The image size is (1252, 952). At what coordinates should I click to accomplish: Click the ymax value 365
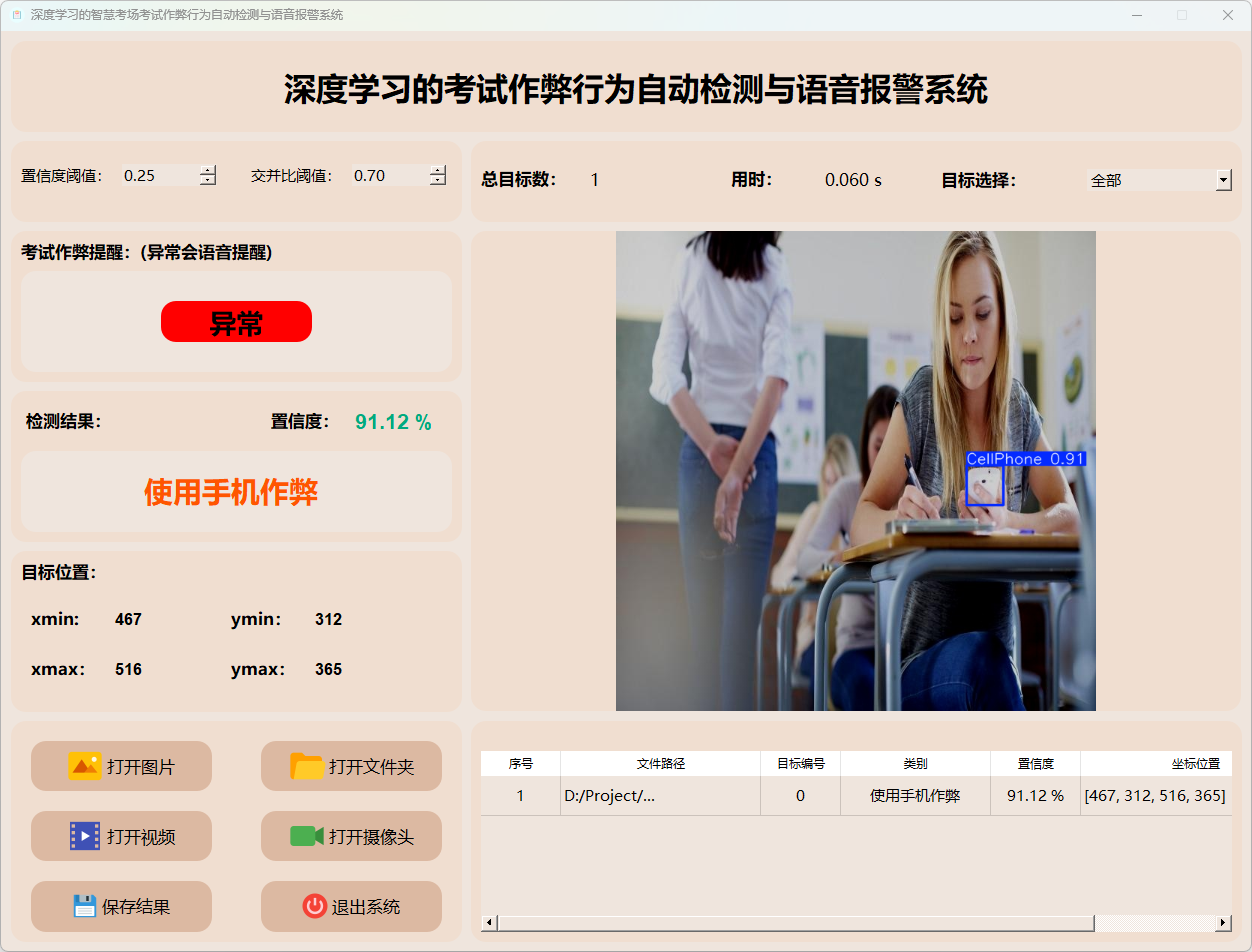pos(328,670)
